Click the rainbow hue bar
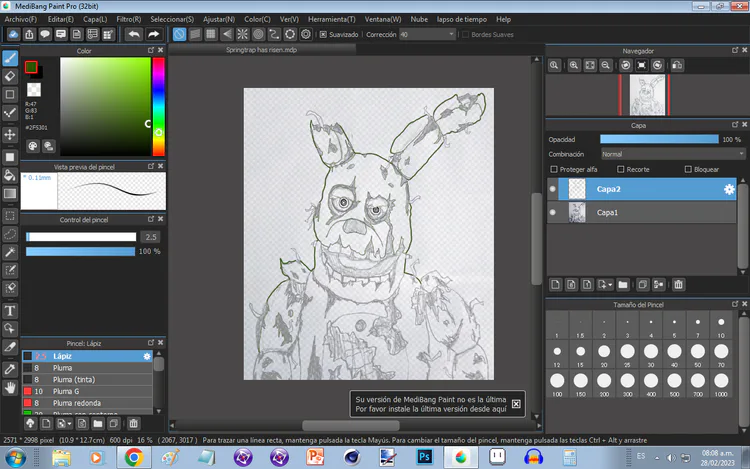The height and width of the screenshot is (469, 750). point(158,107)
